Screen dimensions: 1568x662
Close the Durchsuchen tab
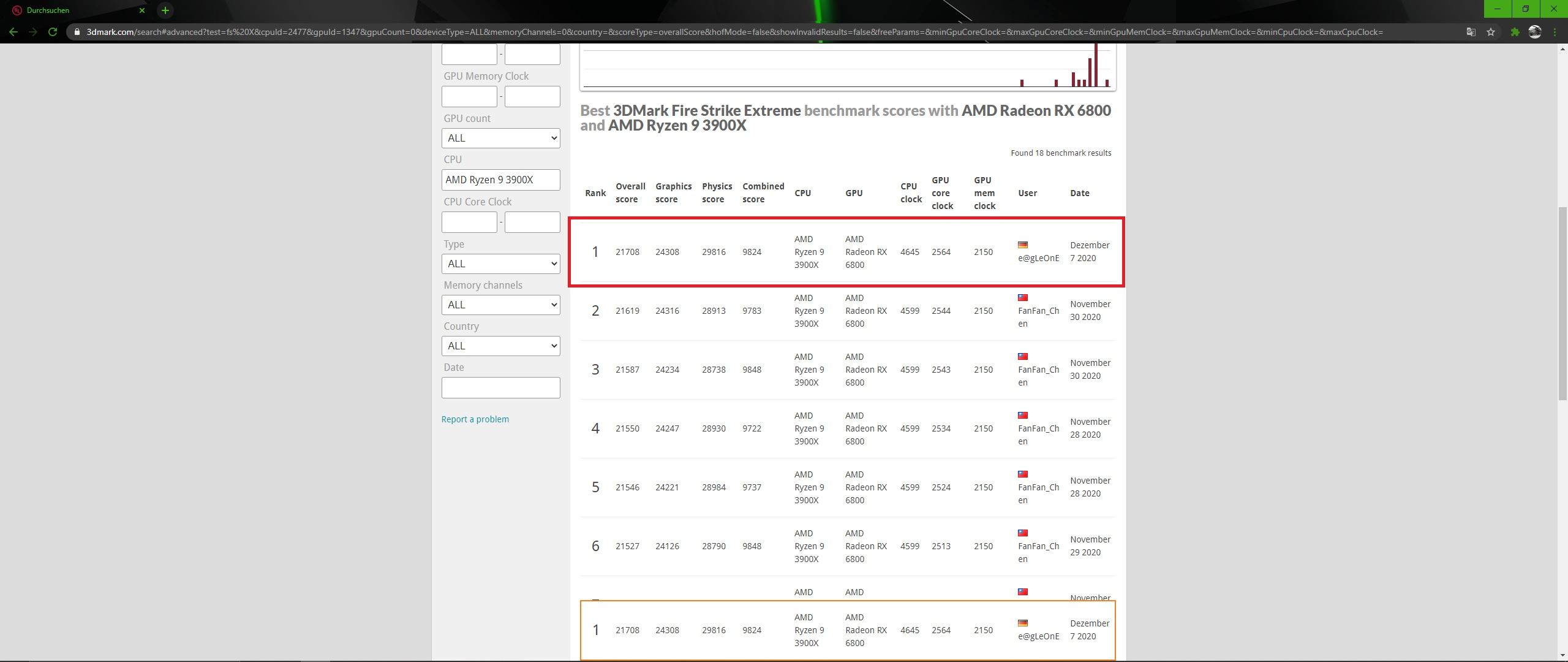pyautogui.click(x=142, y=10)
